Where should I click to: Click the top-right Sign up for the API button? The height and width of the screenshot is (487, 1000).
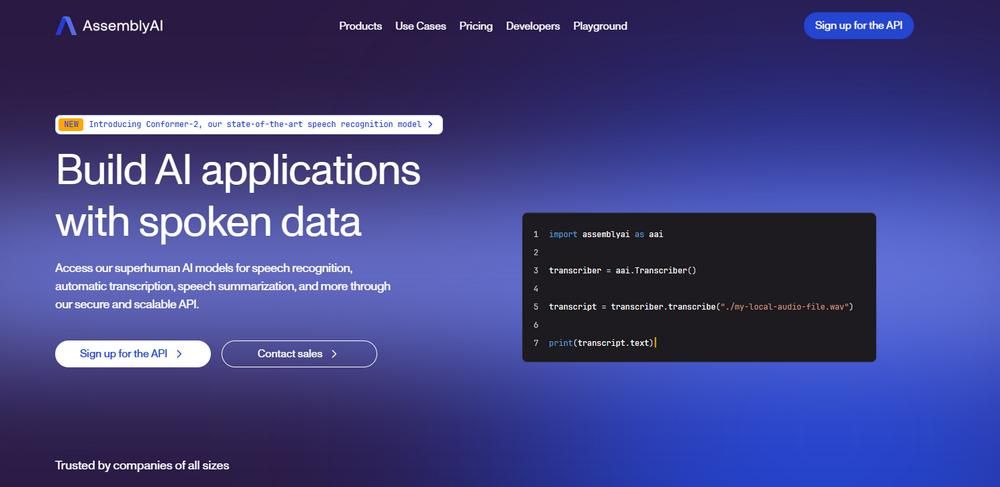click(858, 25)
